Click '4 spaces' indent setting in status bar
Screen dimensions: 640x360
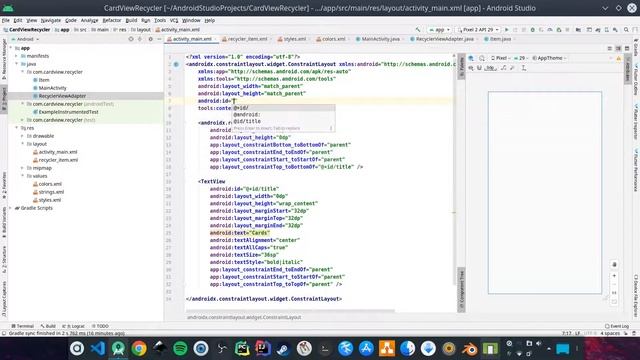[610, 333]
